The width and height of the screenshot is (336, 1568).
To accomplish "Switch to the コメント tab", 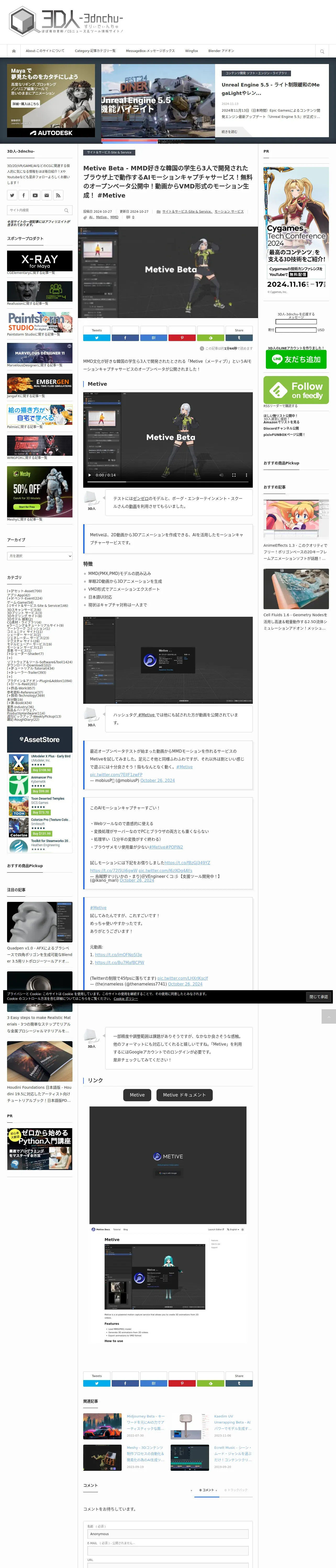I will click(207, 1490).
